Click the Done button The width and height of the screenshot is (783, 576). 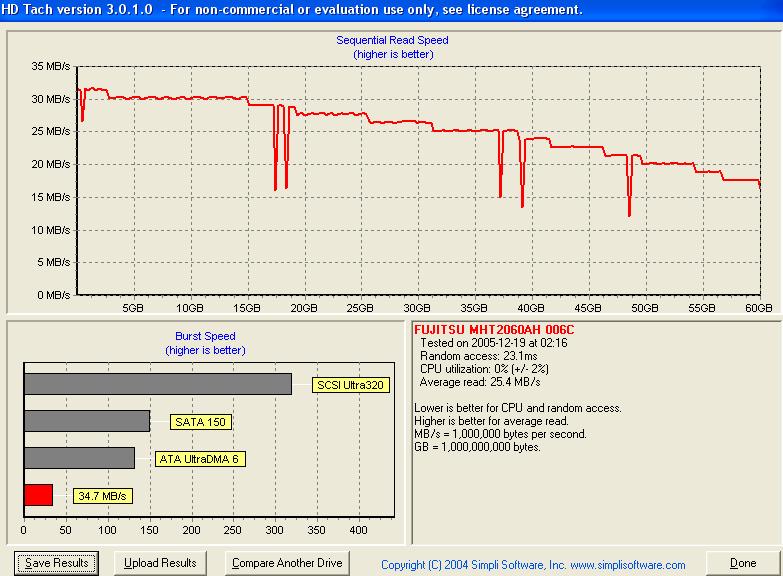tap(743, 563)
